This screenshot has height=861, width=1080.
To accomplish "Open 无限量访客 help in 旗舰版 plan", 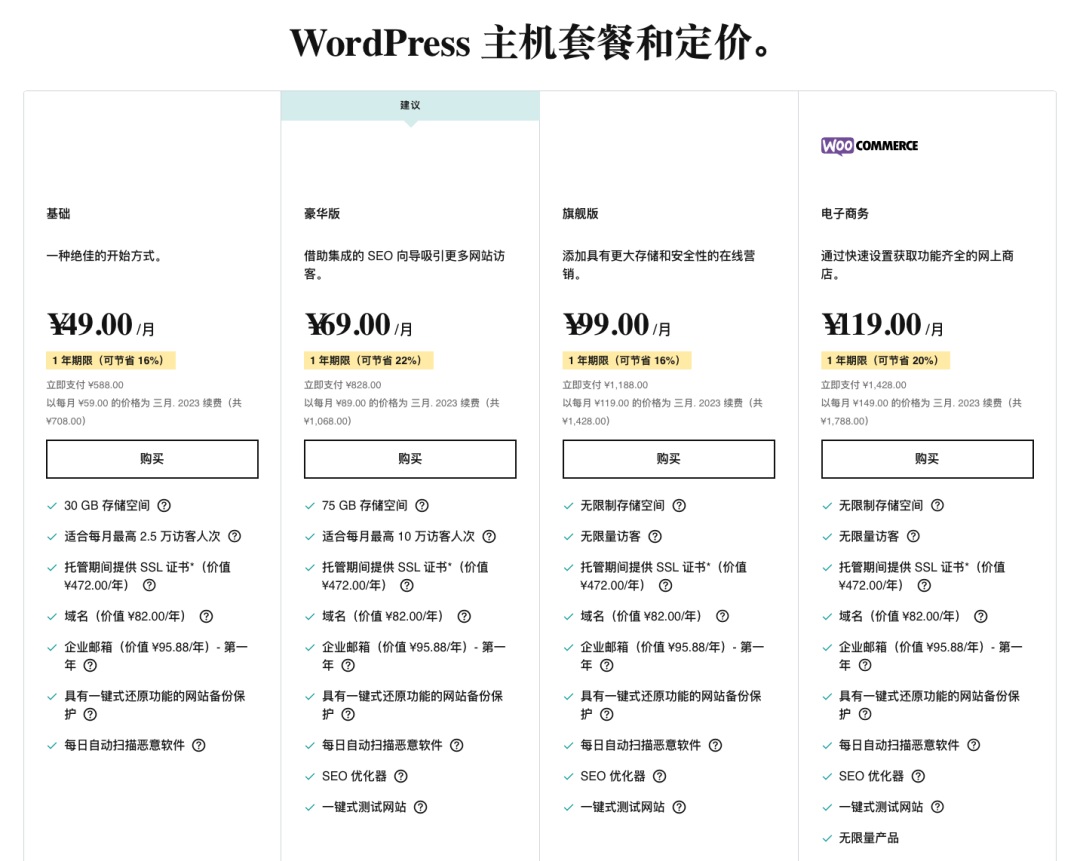I will click(x=655, y=536).
